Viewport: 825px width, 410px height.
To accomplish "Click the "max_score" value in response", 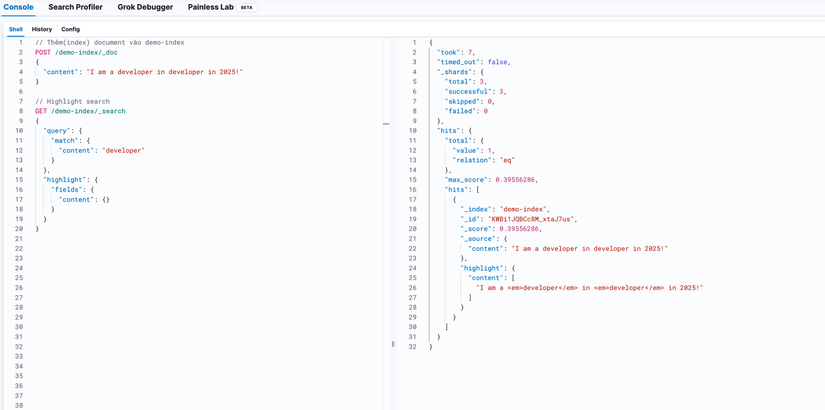I will point(516,179).
